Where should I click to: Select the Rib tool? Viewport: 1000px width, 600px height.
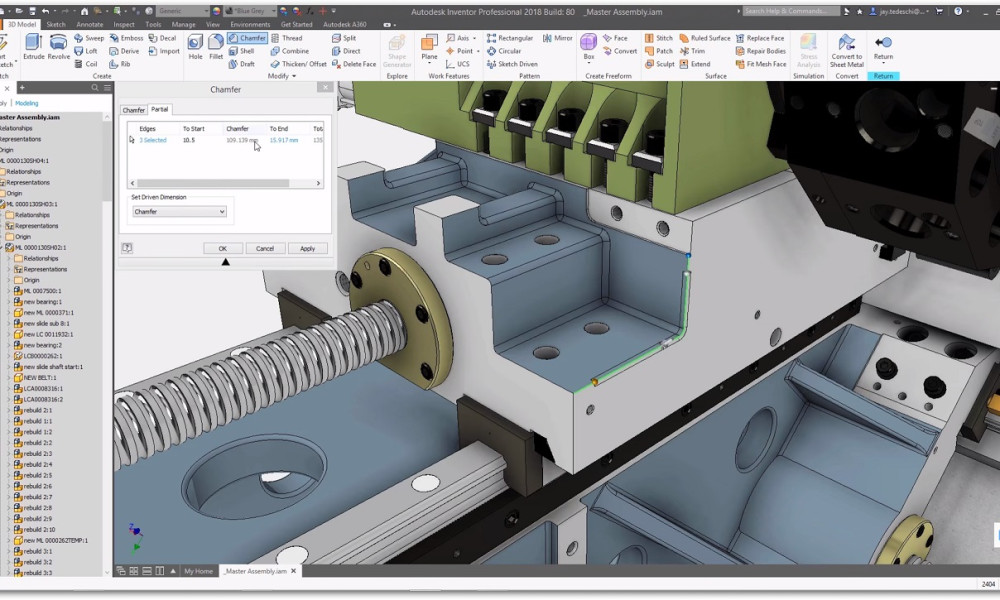[120, 64]
